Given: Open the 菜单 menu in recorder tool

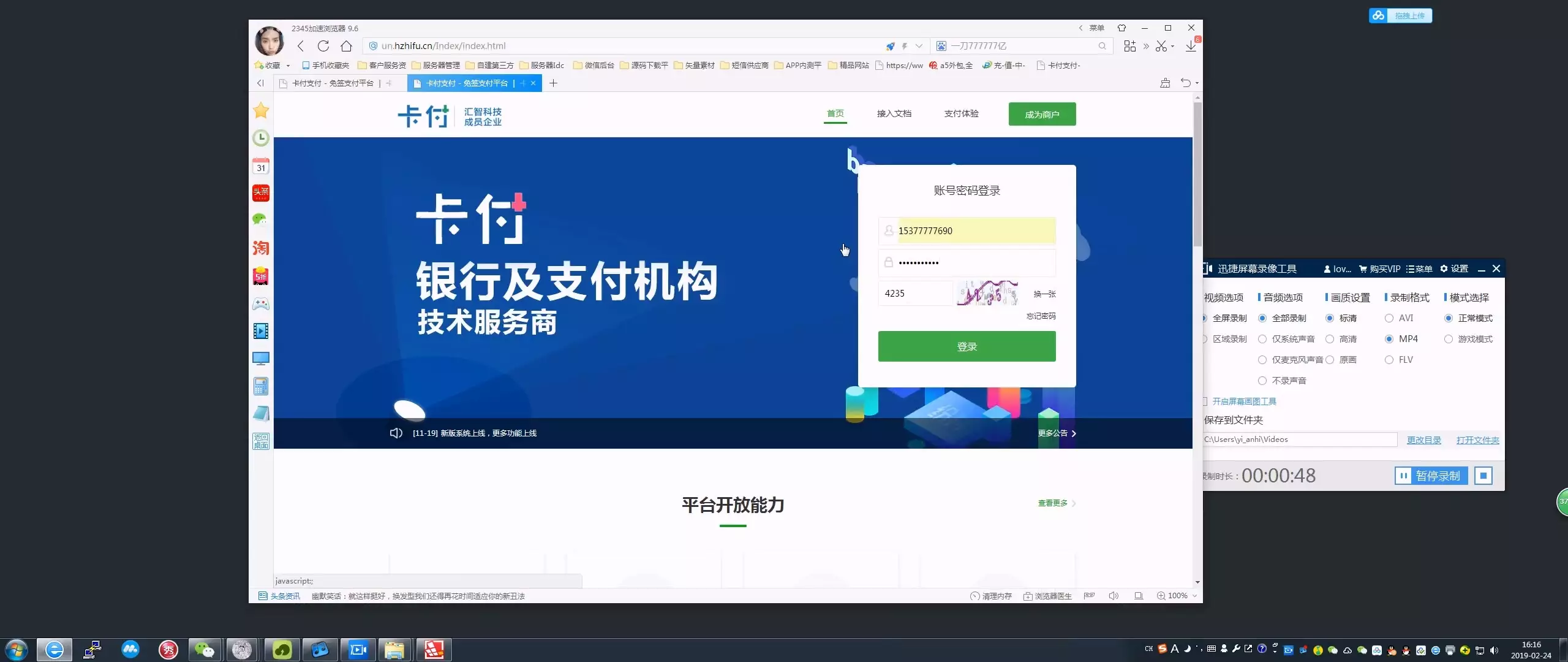Looking at the screenshot, I should [1419, 269].
